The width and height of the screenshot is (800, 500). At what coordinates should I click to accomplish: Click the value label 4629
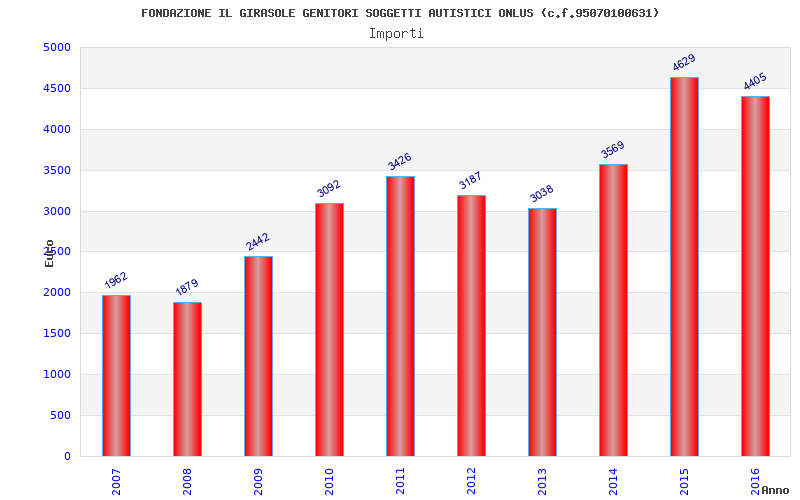pyautogui.click(x=684, y=62)
